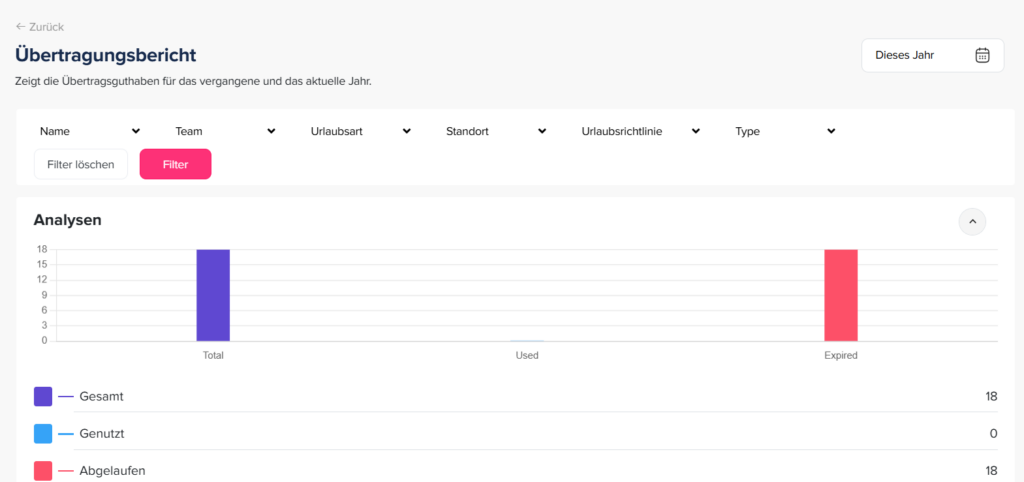Viewport: 1024px width, 482px height.
Task: Expand the Urlaubsart dropdown
Action: click(360, 131)
